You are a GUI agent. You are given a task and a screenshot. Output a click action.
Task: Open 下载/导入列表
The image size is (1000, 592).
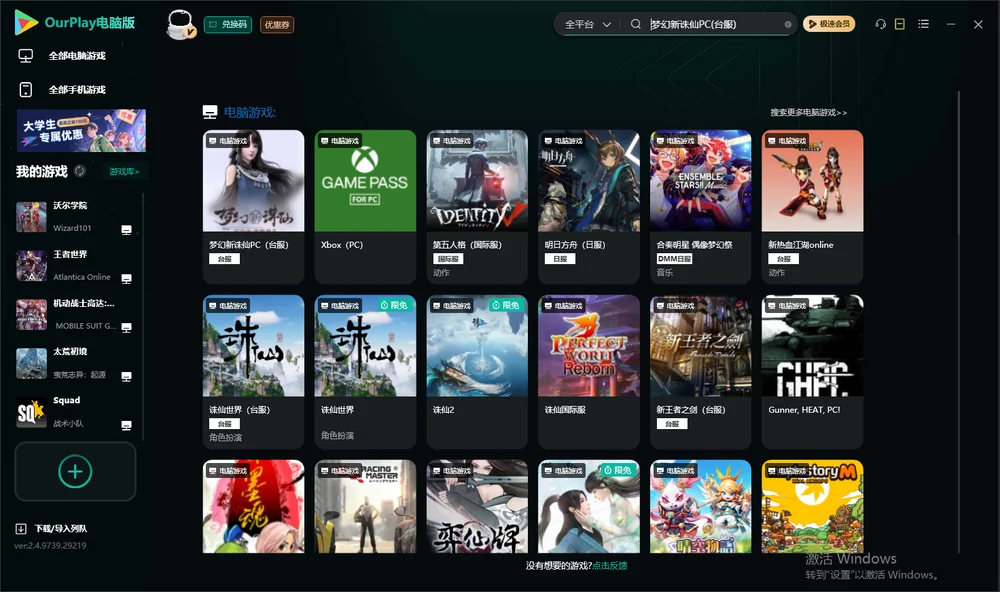(x=61, y=529)
